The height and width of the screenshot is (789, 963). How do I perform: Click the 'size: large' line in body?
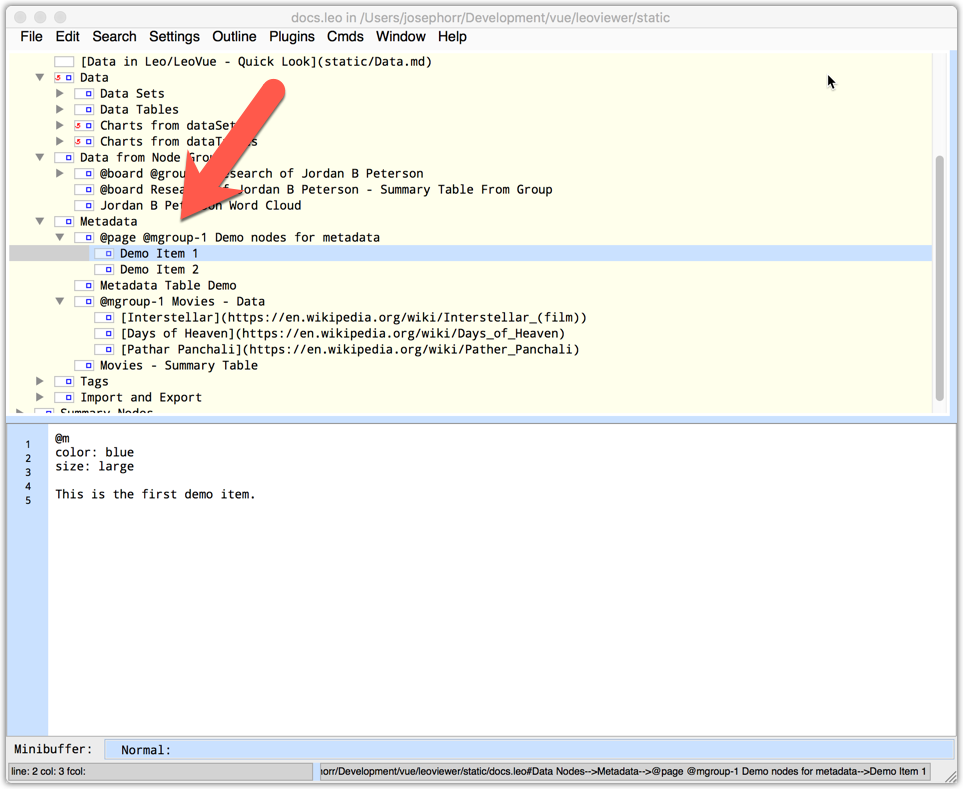point(95,466)
